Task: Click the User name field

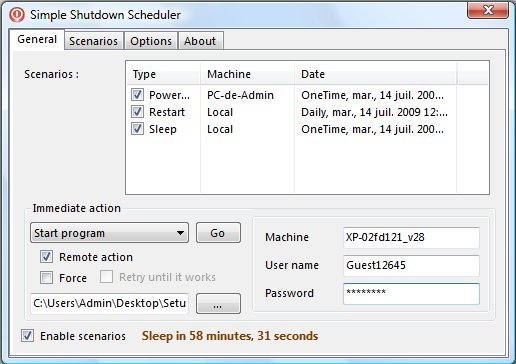Action: [411, 265]
